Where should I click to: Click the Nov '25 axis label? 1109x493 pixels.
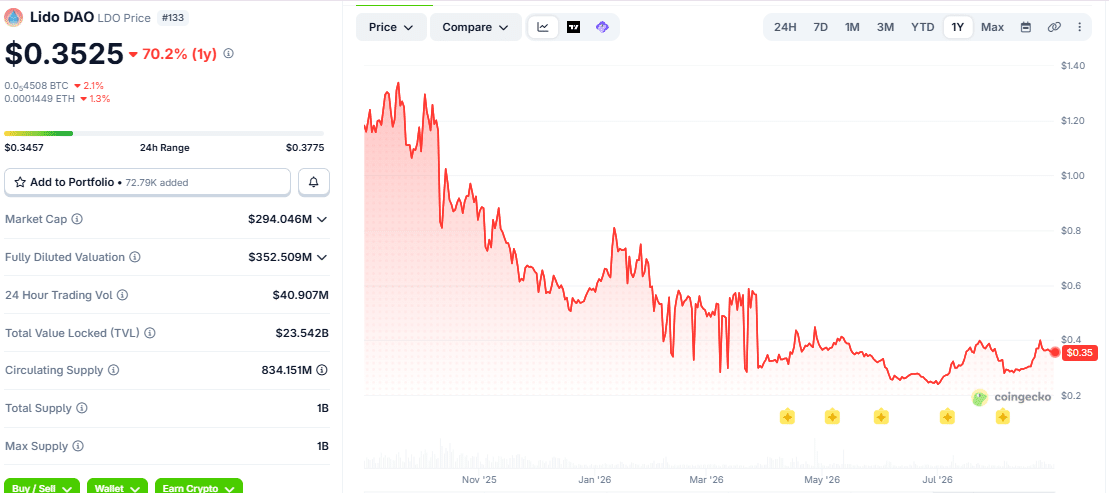[x=480, y=480]
